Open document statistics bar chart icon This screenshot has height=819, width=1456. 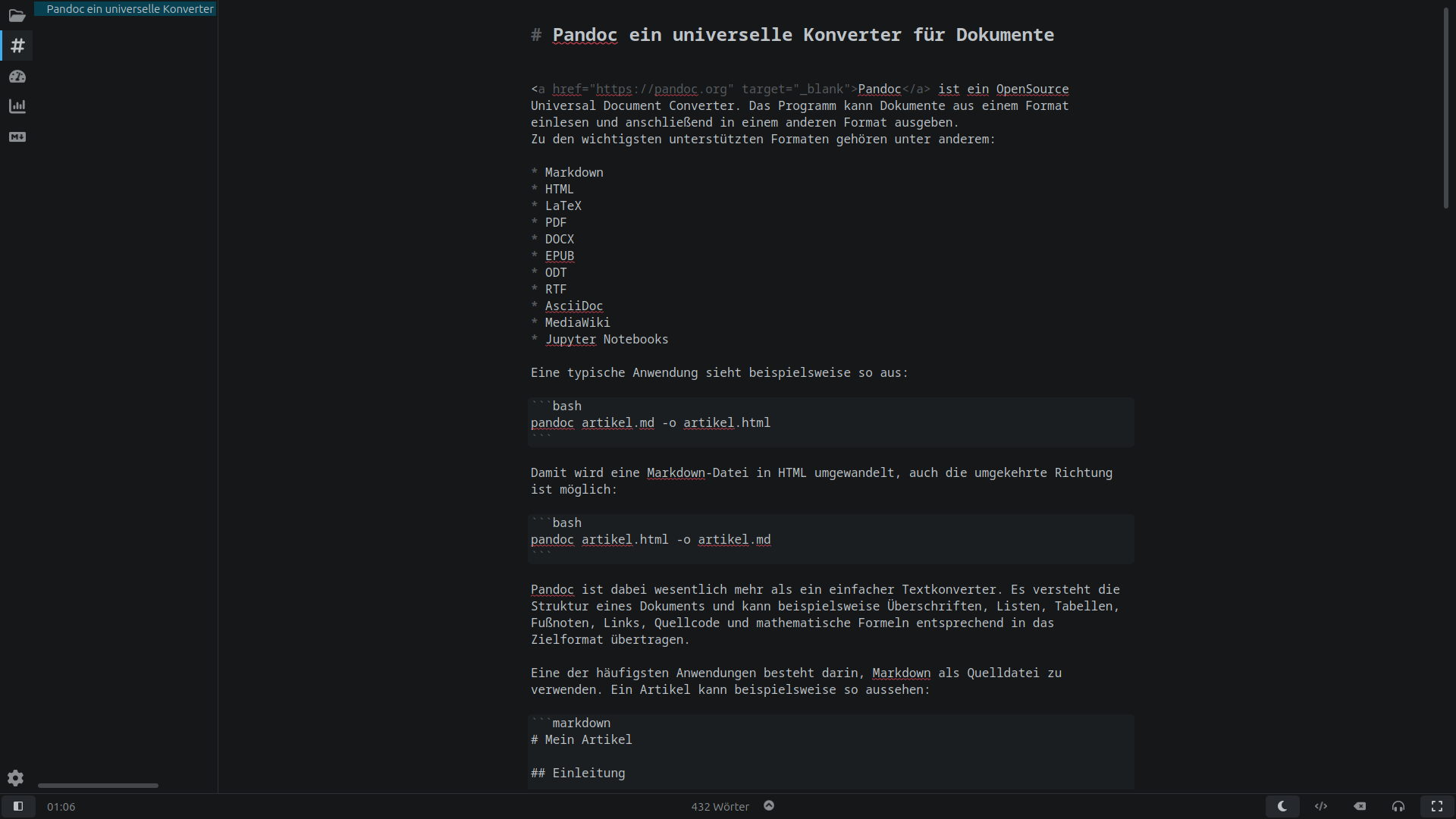tap(17, 106)
